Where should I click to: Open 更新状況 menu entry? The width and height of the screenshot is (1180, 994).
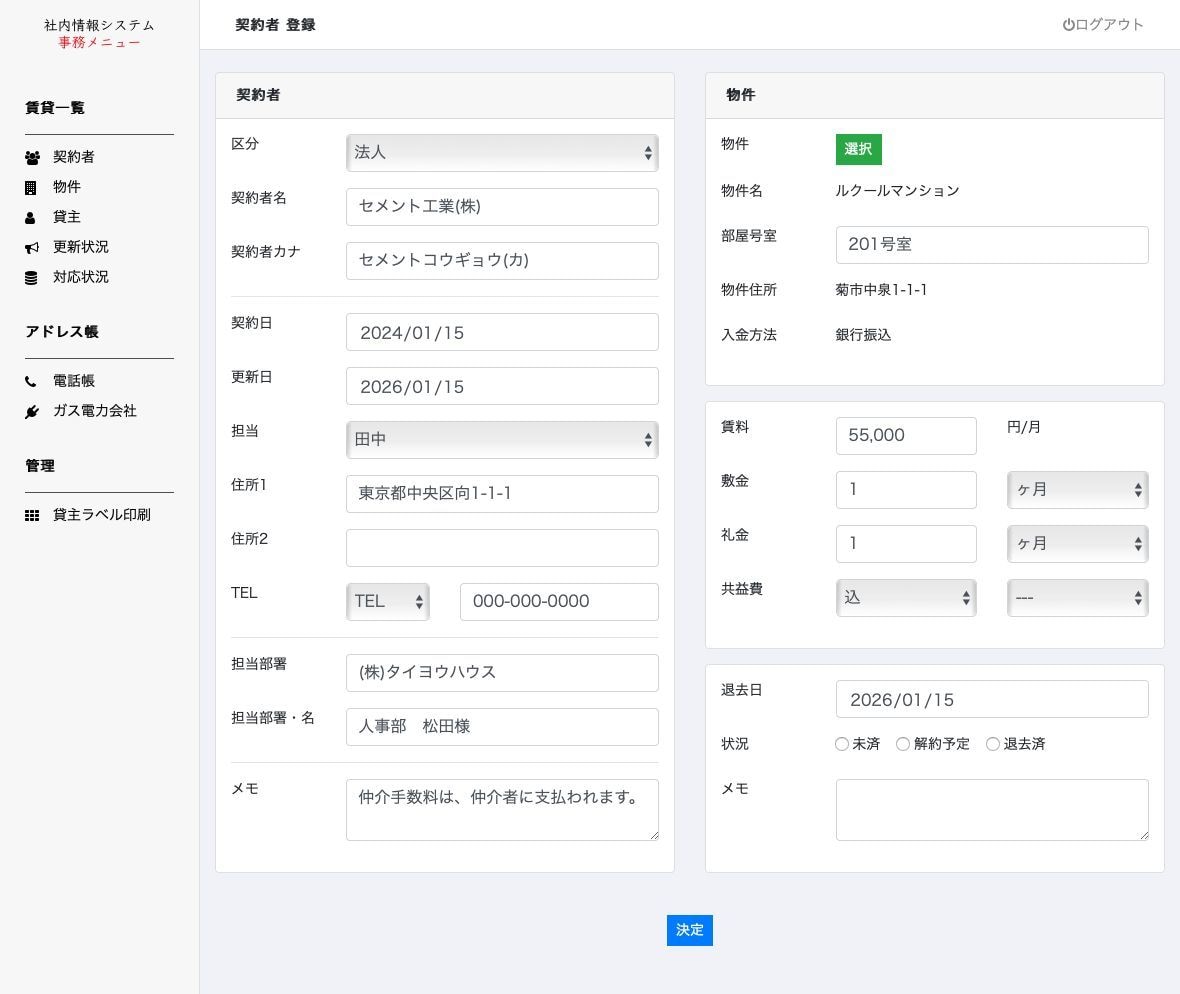(81, 247)
